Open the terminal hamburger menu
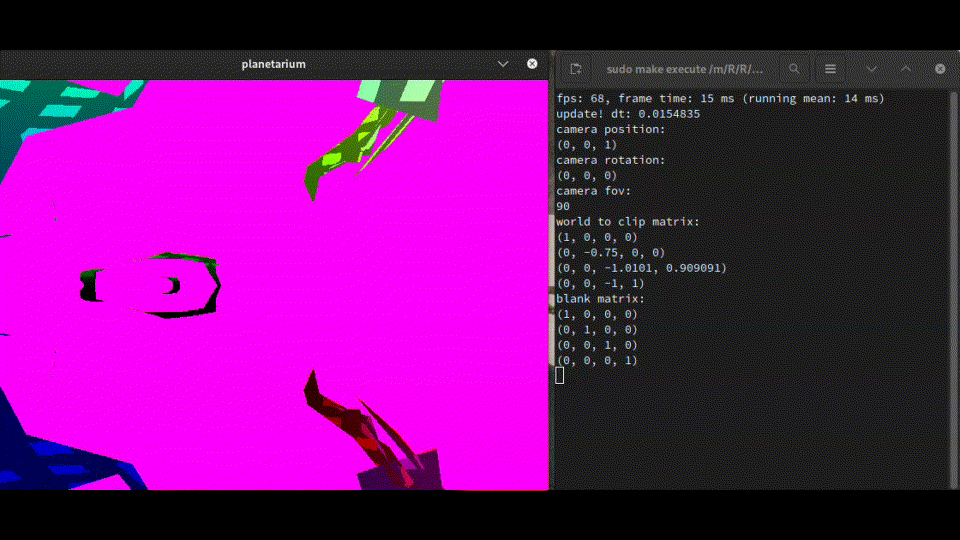Image resolution: width=960 pixels, height=540 pixels. (x=830, y=69)
